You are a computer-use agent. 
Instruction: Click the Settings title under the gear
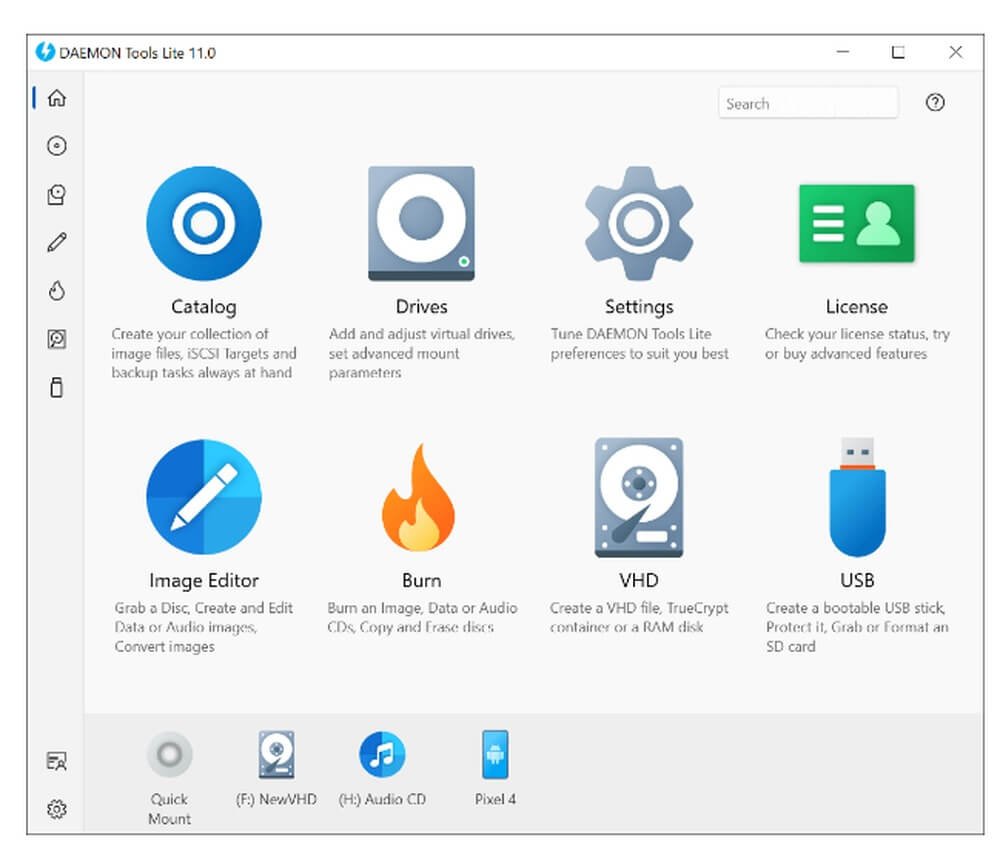(x=639, y=307)
